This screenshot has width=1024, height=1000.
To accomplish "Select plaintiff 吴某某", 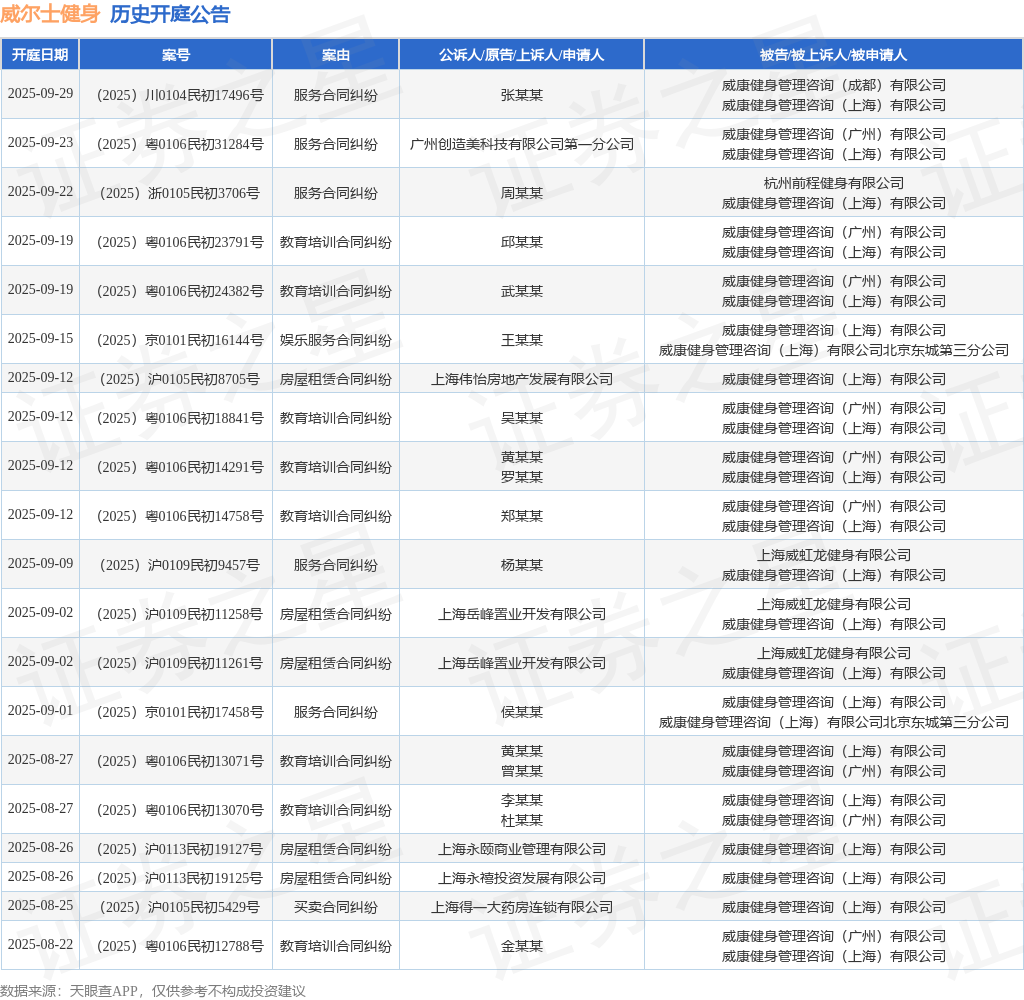I will click(x=522, y=418).
